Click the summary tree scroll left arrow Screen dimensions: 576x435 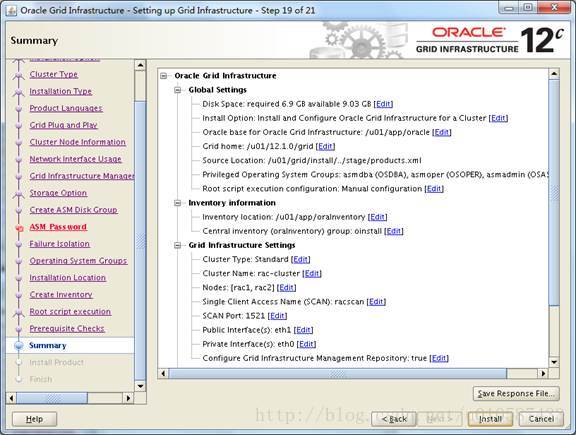(x=163, y=374)
